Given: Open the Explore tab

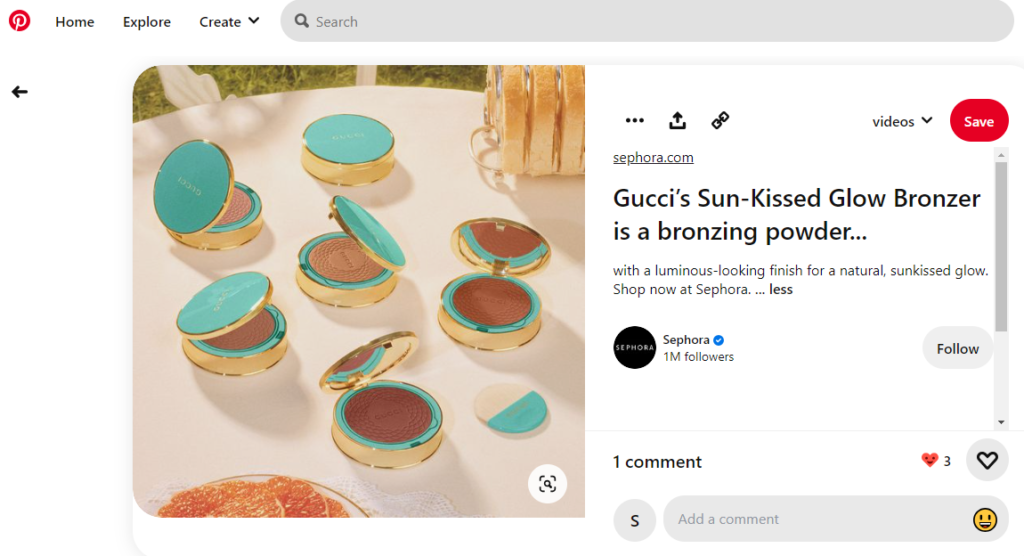Looking at the screenshot, I should pos(147,21).
